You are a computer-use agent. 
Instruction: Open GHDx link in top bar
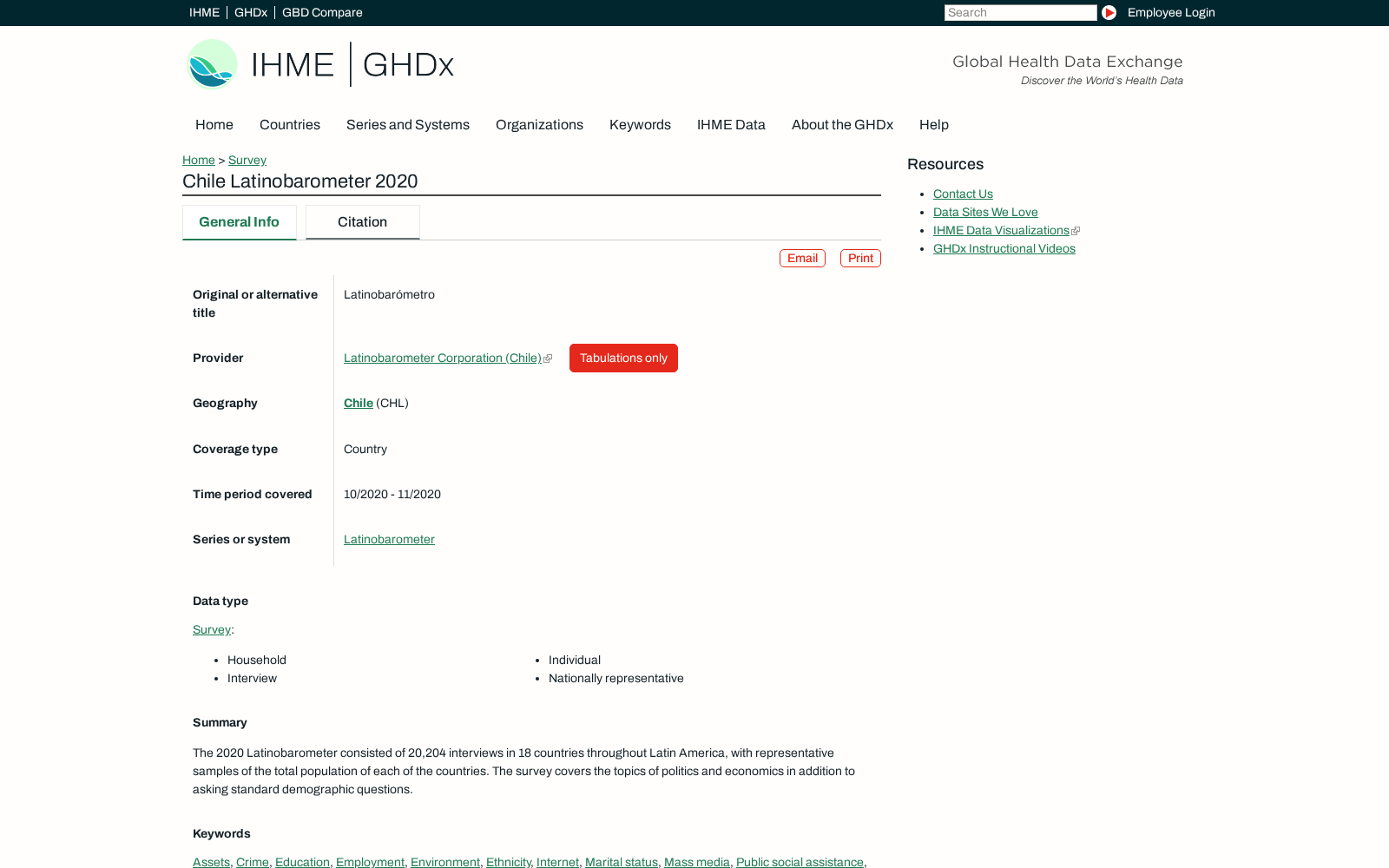coord(251,12)
